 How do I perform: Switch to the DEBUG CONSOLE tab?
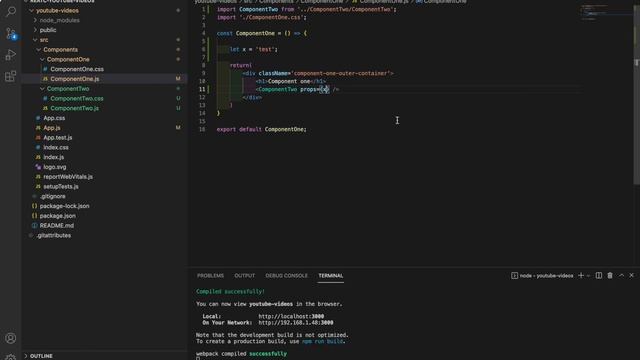point(286,276)
